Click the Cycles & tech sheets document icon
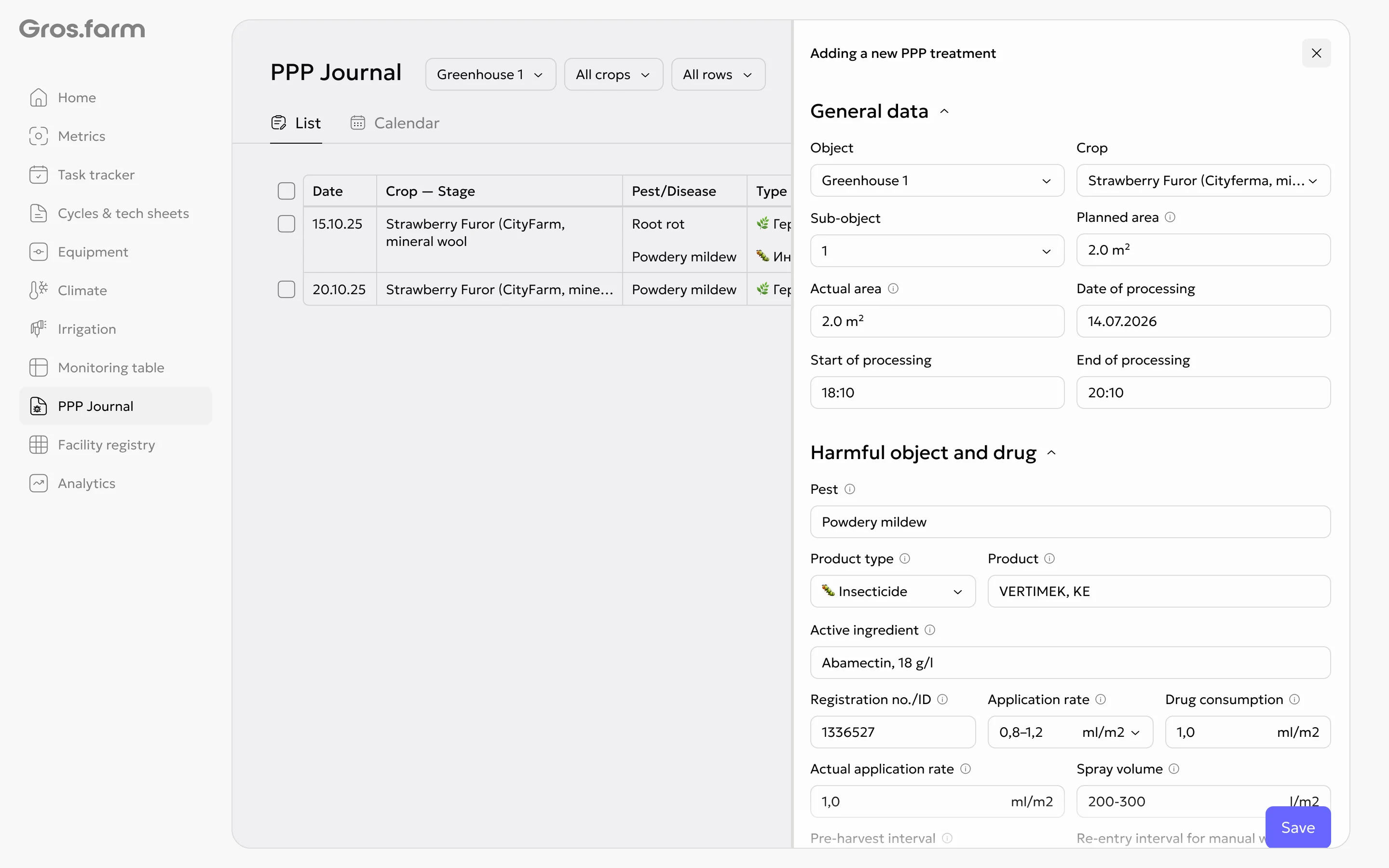This screenshot has height=868, width=1389. click(39, 213)
